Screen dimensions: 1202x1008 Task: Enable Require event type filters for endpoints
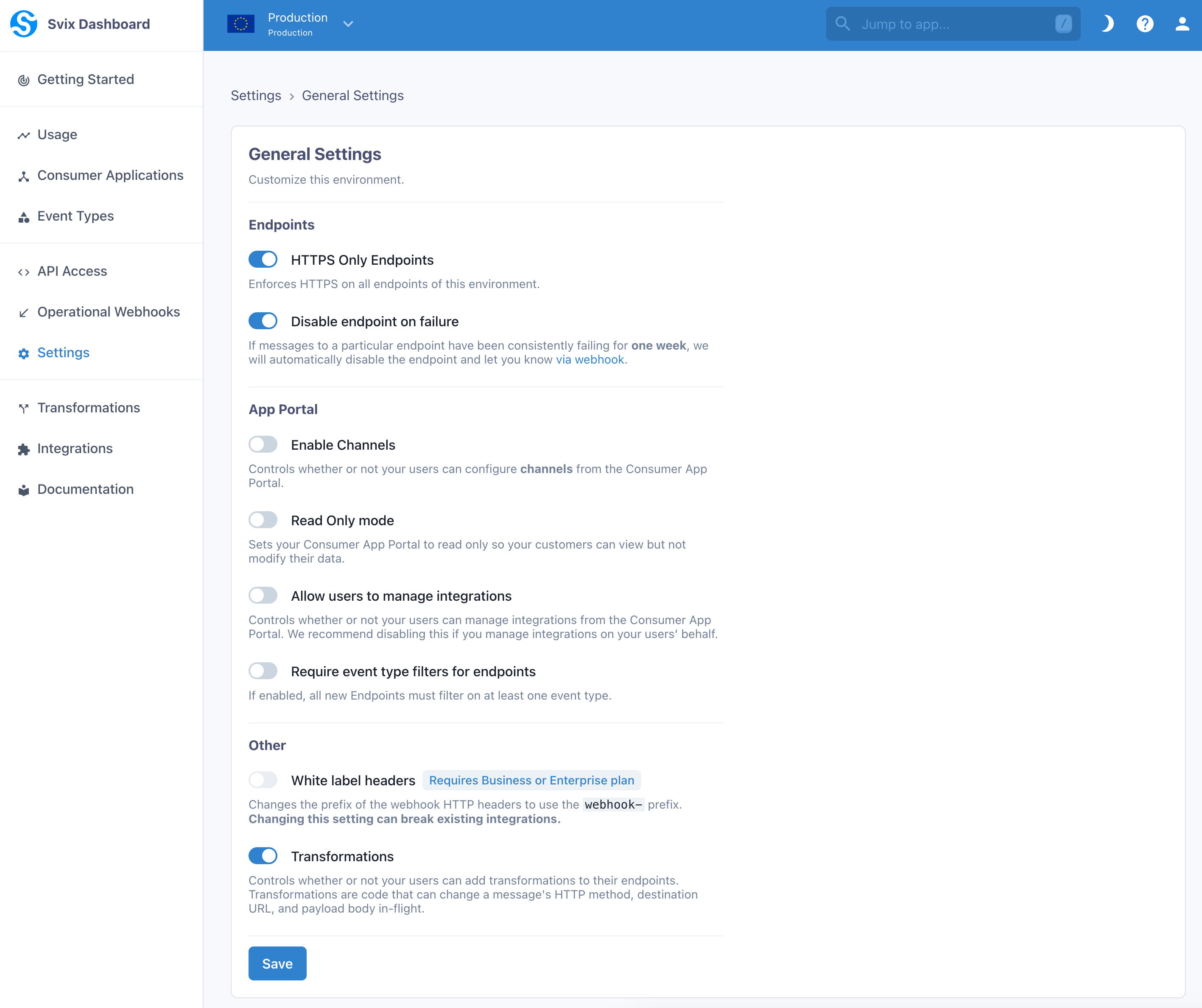click(x=263, y=671)
